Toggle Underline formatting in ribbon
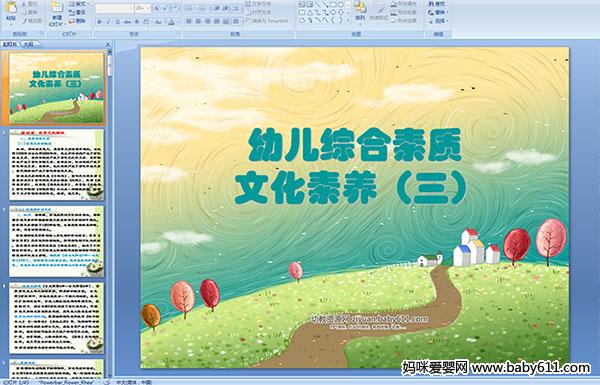The width and height of the screenshot is (600, 385). coord(117,22)
